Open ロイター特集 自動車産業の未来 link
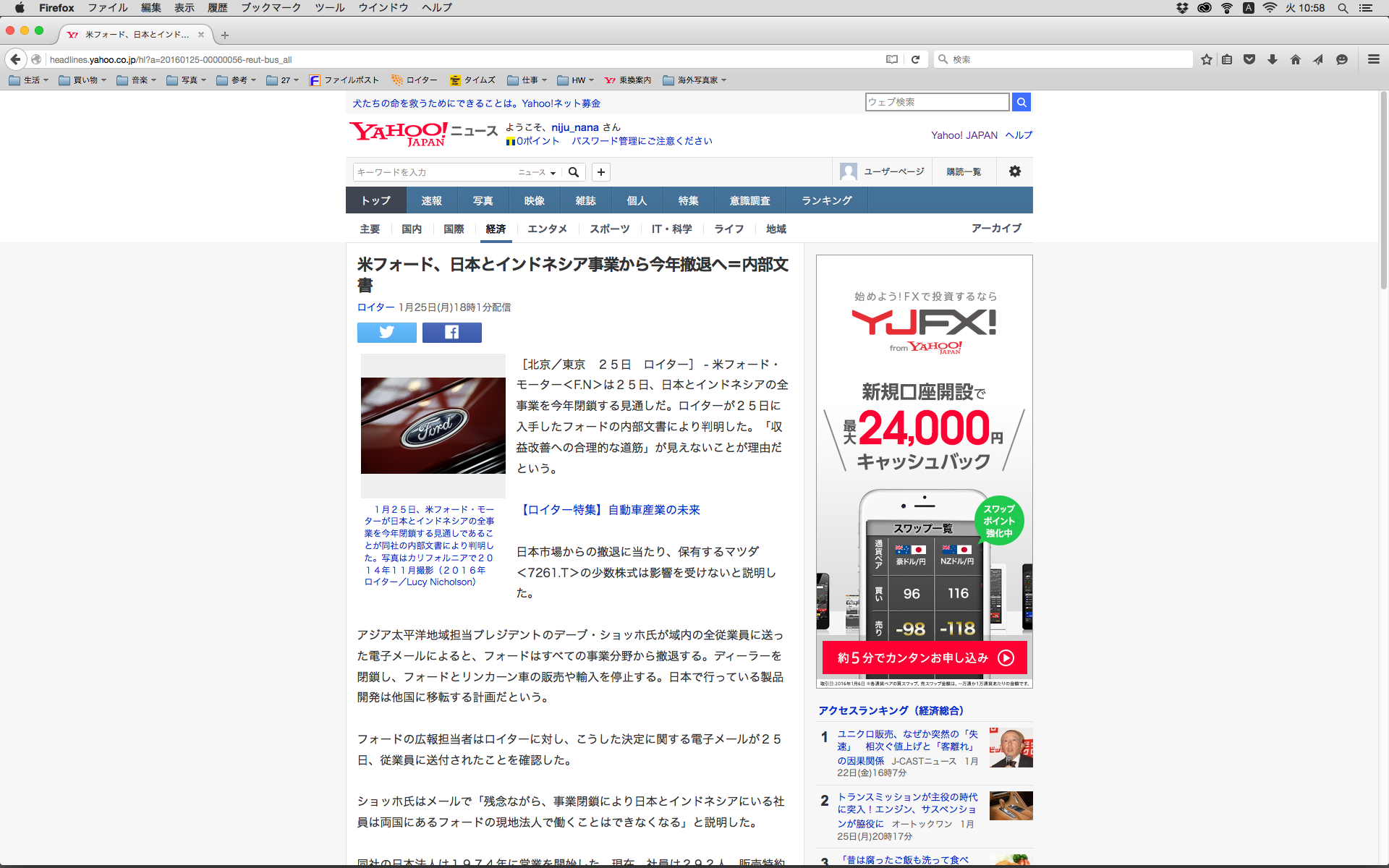The width and height of the screenshot is (1389, 868). 608,510
